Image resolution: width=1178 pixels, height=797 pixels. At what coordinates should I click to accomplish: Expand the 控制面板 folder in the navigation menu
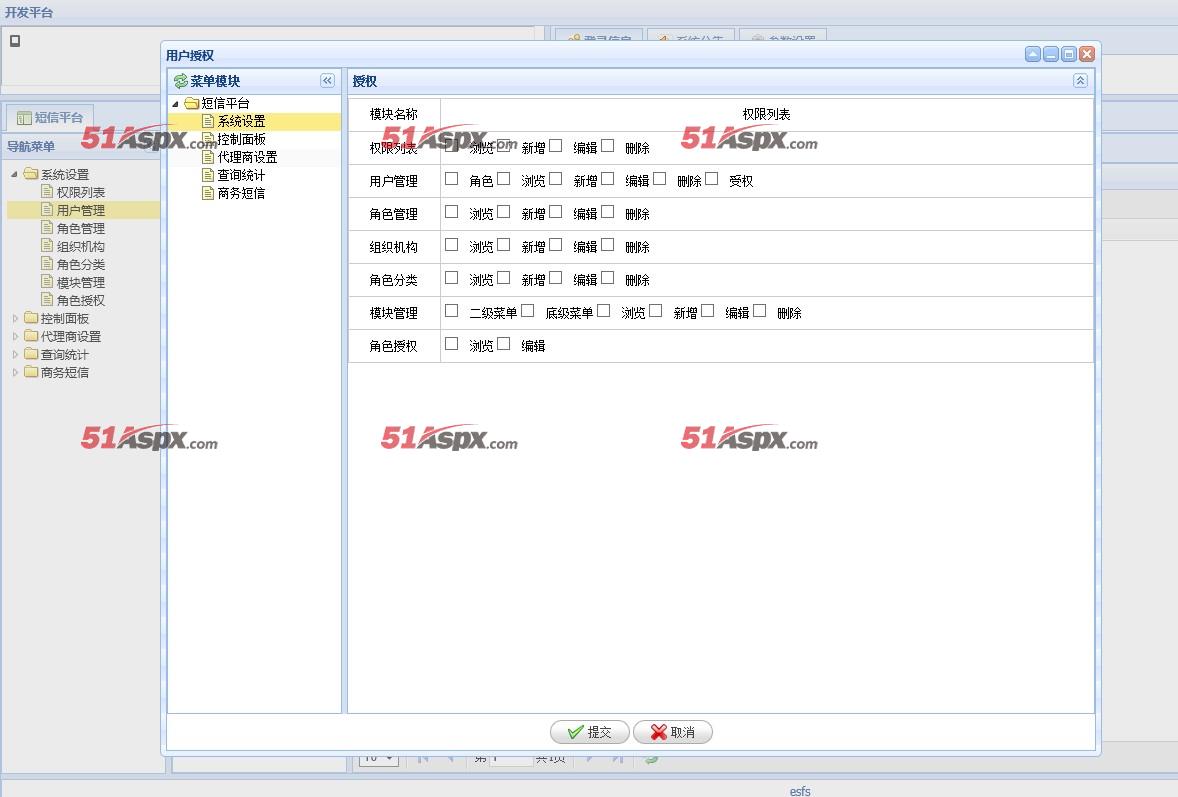coord(15,318)
